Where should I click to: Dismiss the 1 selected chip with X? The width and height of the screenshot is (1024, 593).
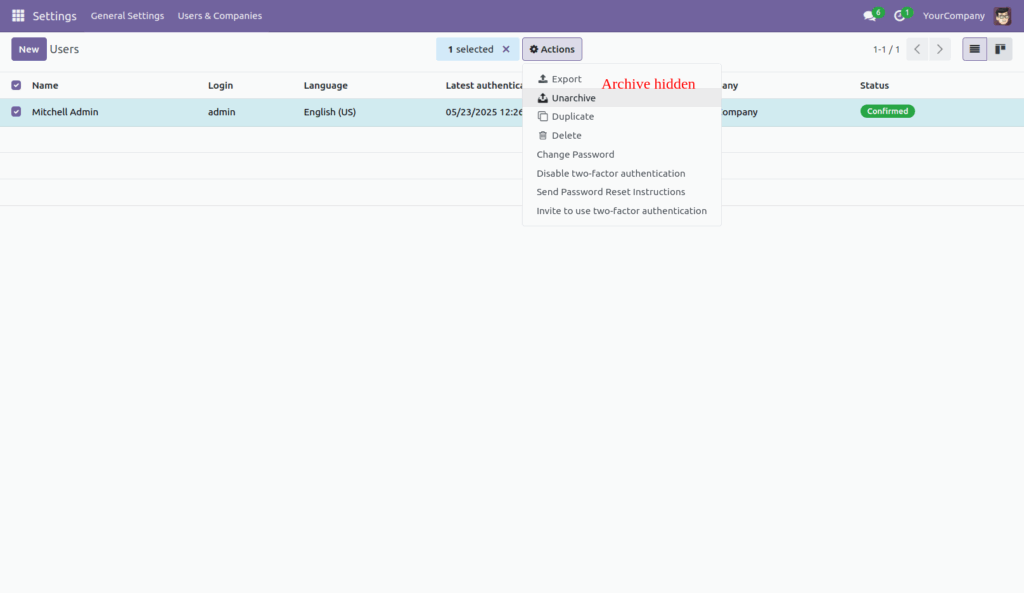[x=505, y=48]
